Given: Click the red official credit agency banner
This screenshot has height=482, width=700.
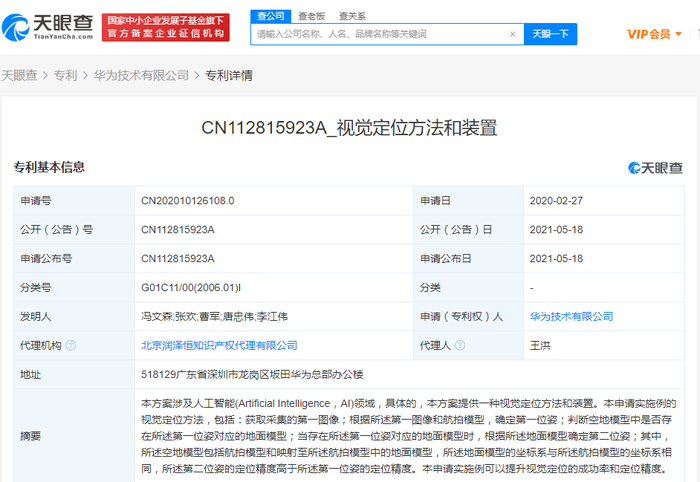Looking at the screenshot, I should pyautogui.click(x=166, y=27).
